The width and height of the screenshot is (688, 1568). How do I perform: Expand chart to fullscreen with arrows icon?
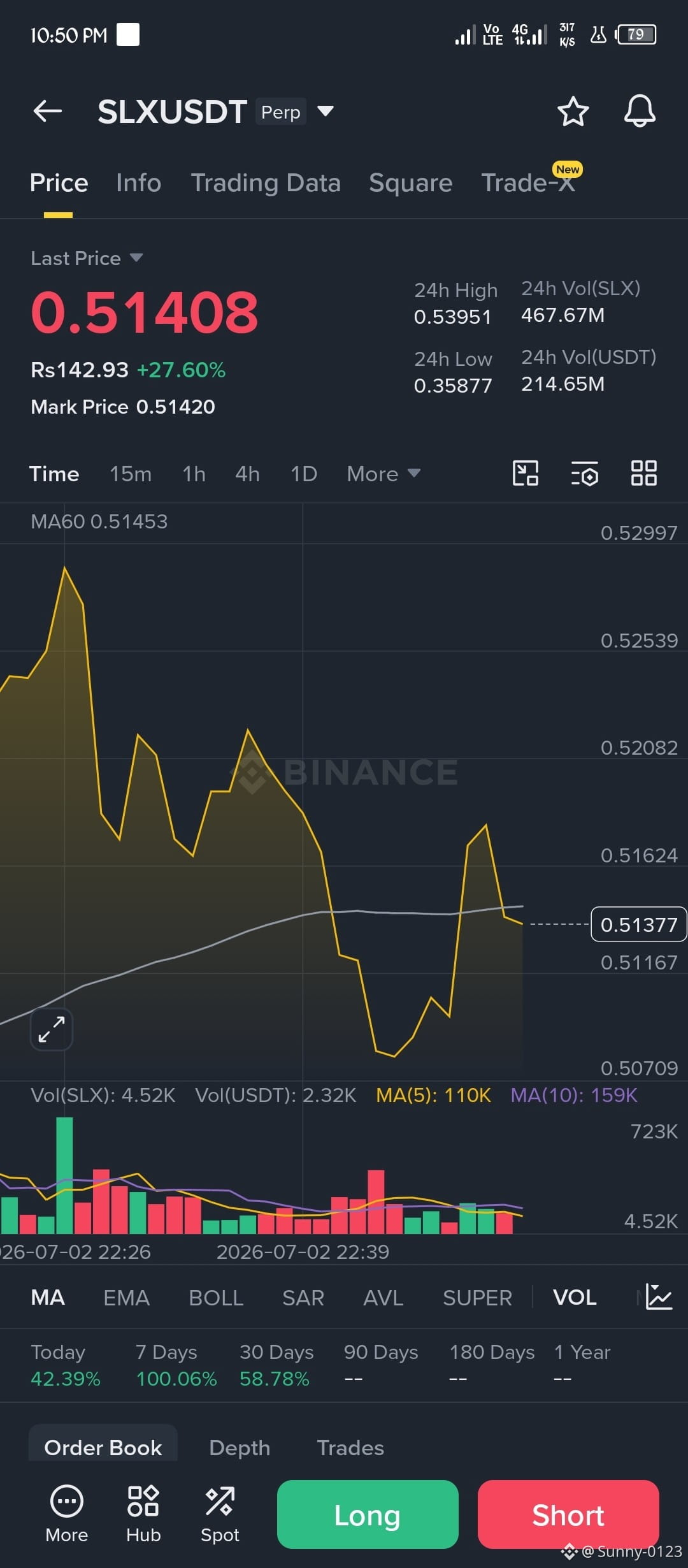[52, 1029]
